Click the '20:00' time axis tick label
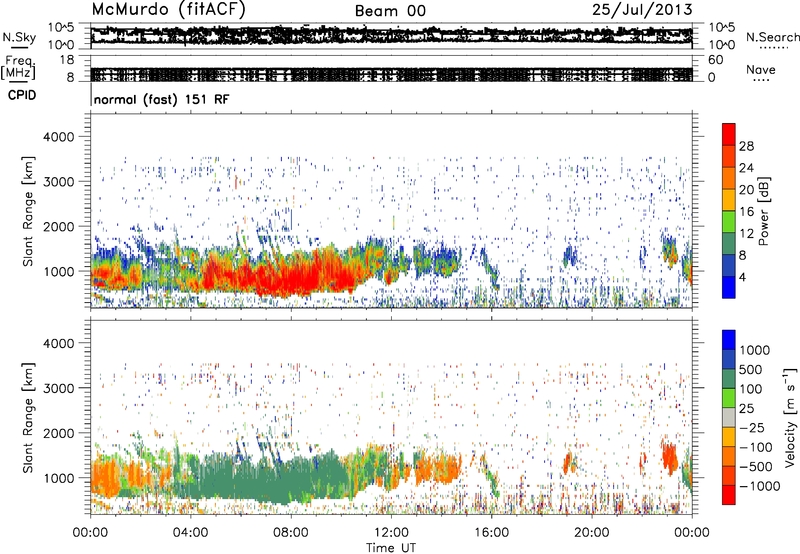 tap(592, 533)
